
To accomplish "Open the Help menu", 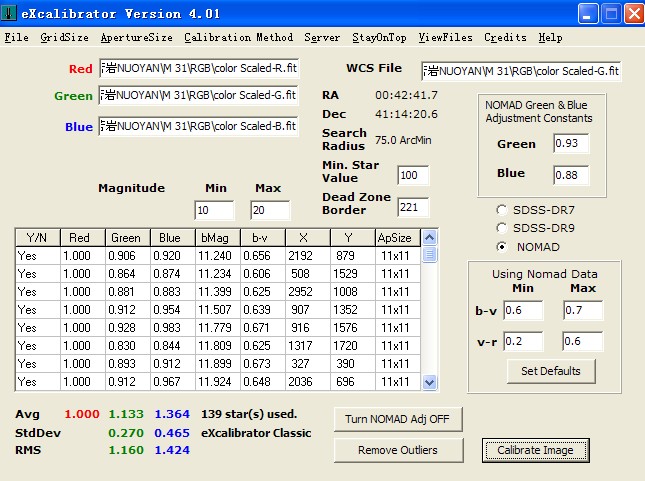I will (550, 37).
